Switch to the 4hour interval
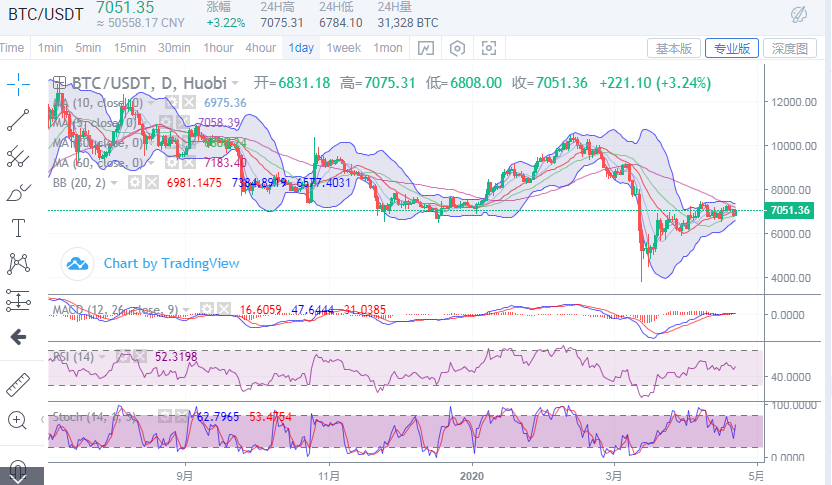 tap(261, 48)
